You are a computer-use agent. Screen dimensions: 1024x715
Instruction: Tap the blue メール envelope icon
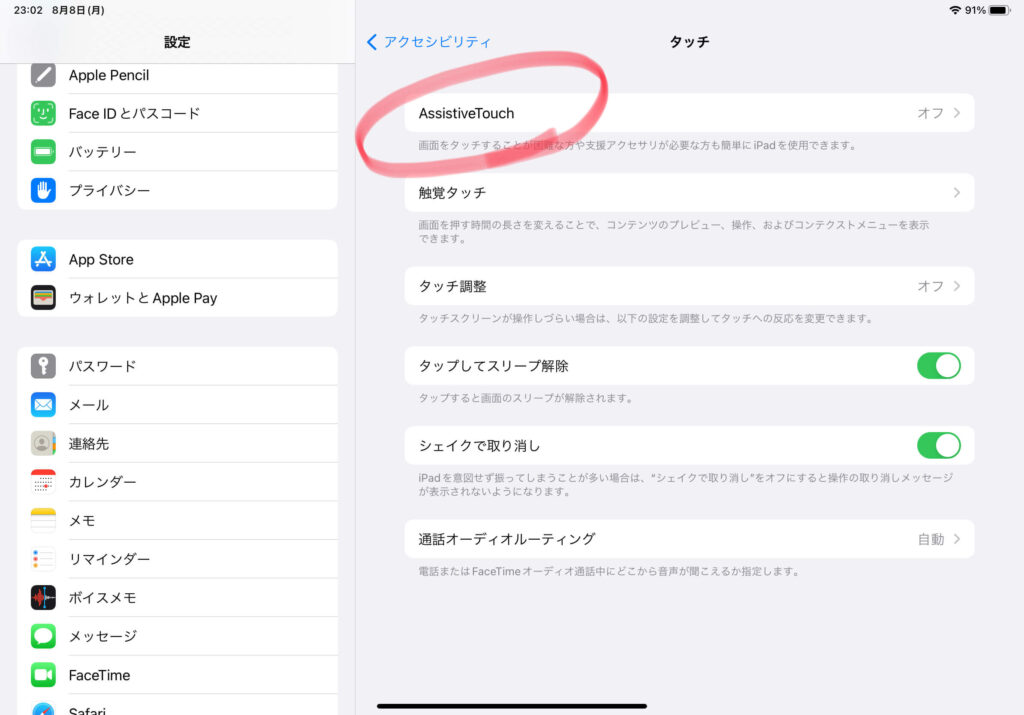click(x=43, y=405)
